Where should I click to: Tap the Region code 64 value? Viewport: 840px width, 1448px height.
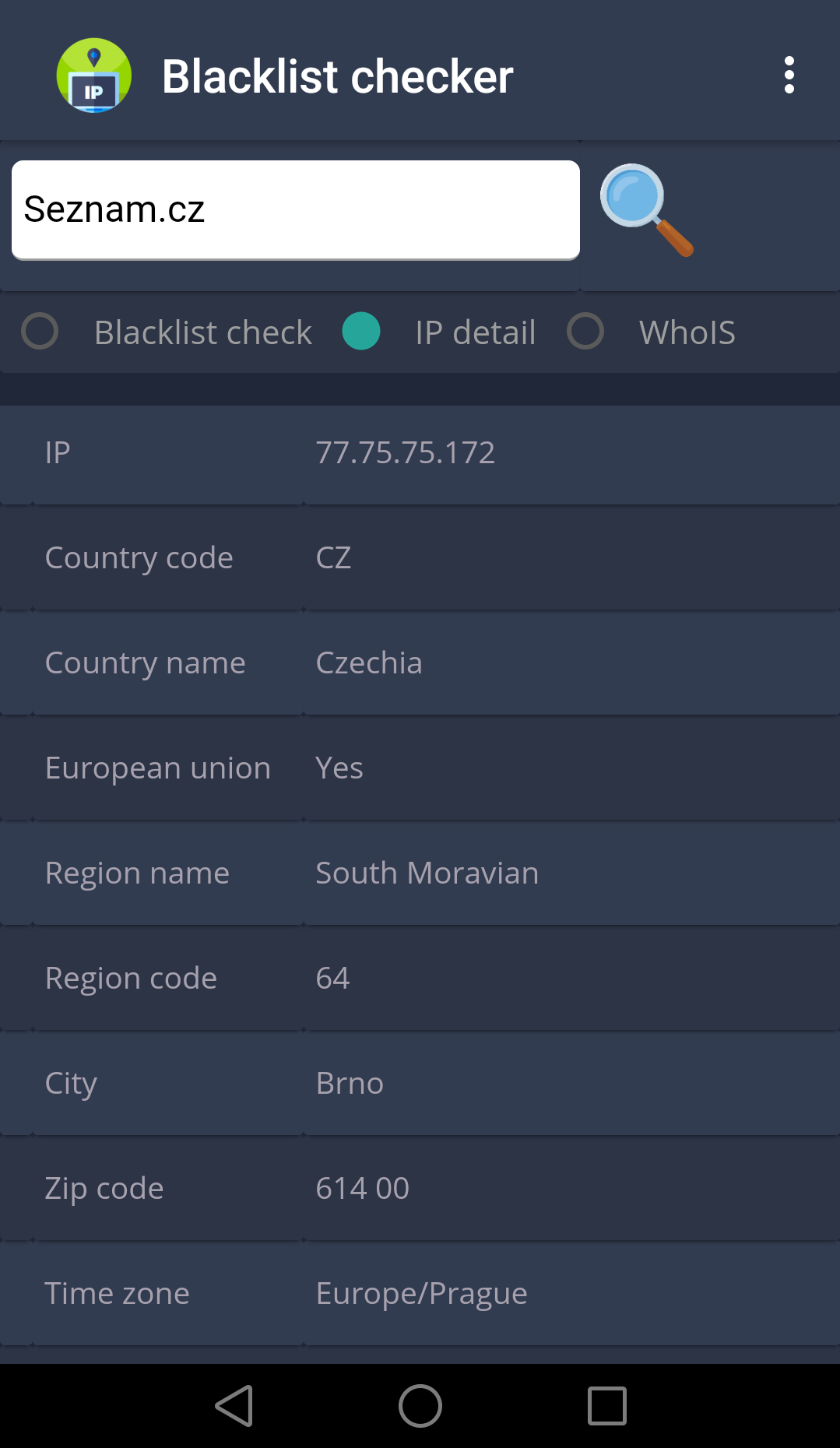tap(333, 979)
